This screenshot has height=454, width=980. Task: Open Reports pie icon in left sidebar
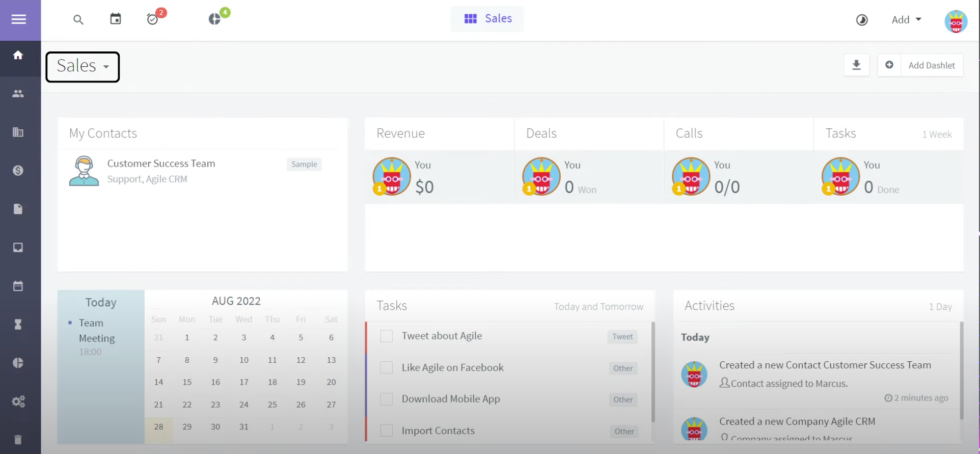click(x=18, y=363)
